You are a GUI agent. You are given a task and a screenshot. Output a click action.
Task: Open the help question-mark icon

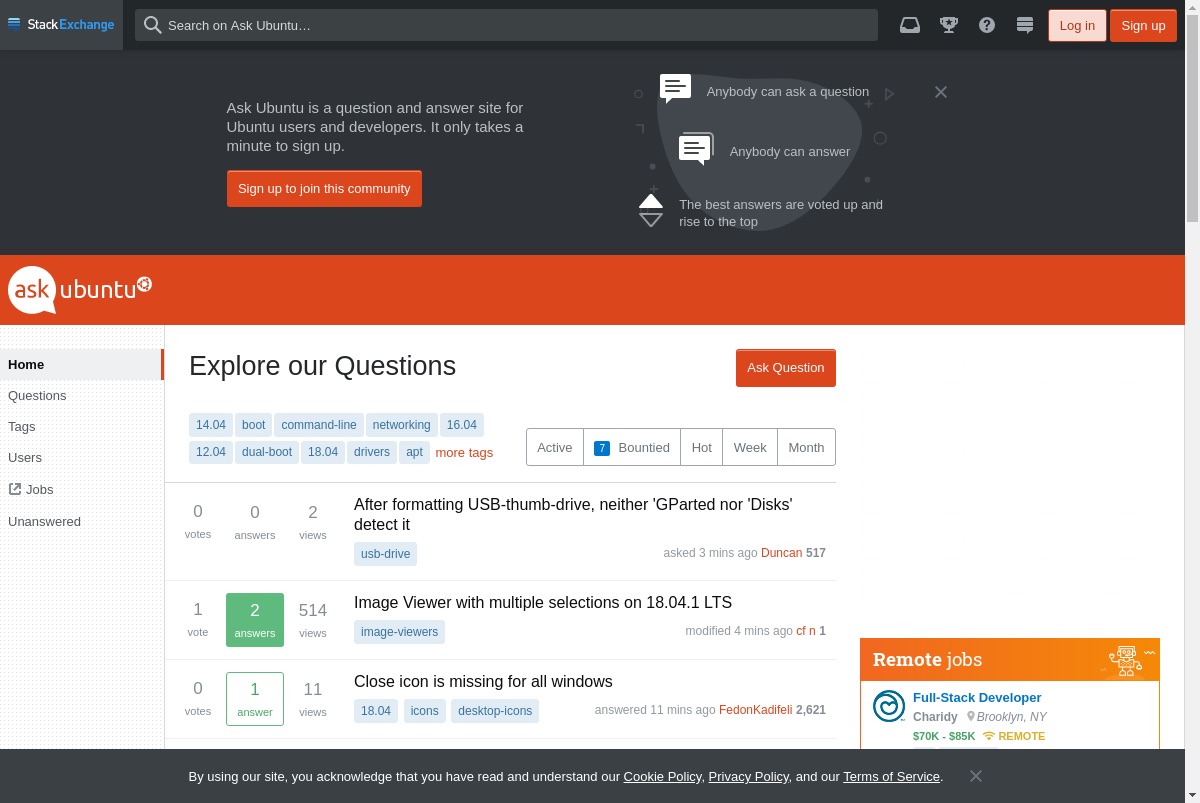coord(987,25)
